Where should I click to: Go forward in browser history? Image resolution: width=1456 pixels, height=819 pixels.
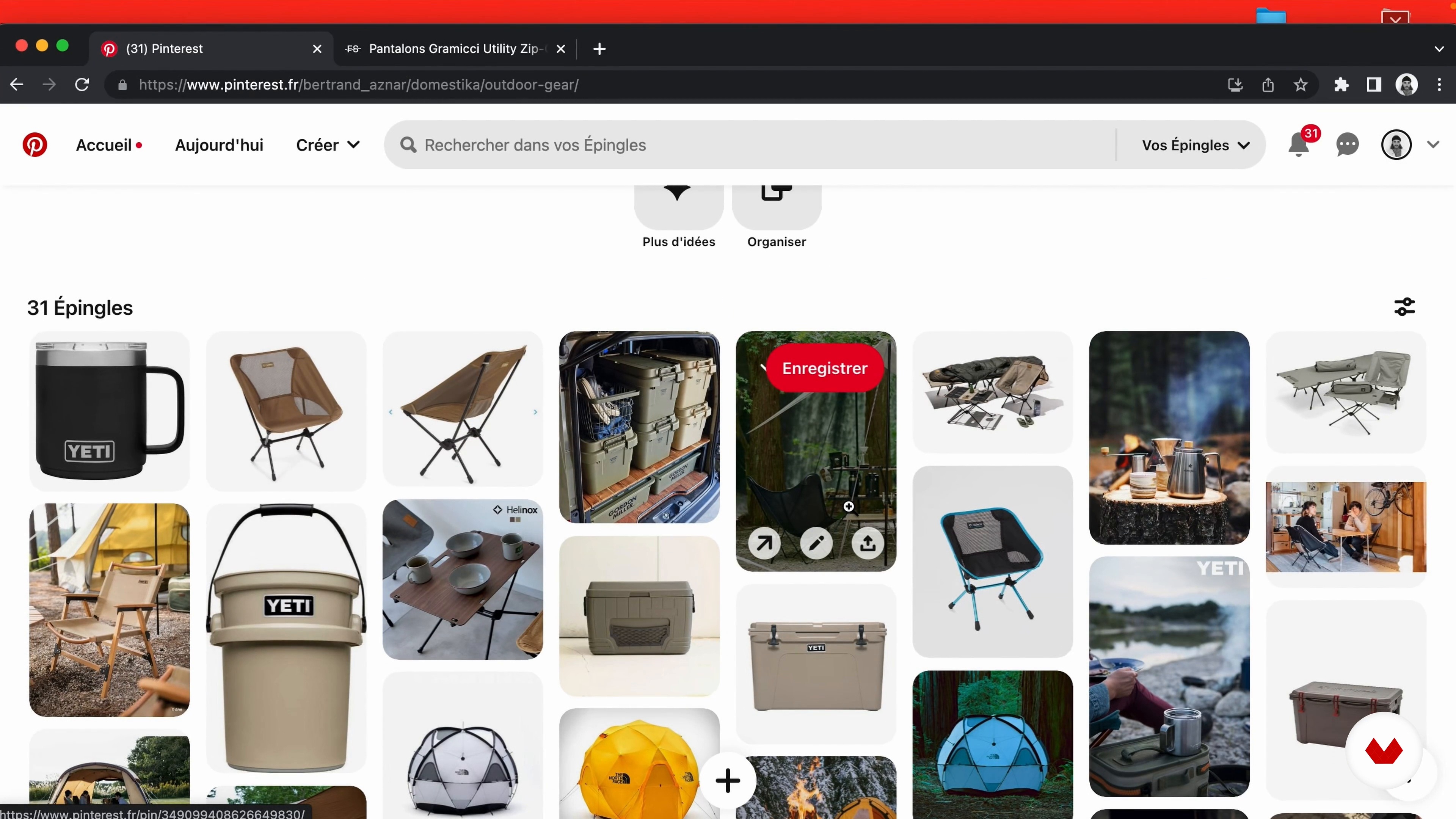click(49, 85)
